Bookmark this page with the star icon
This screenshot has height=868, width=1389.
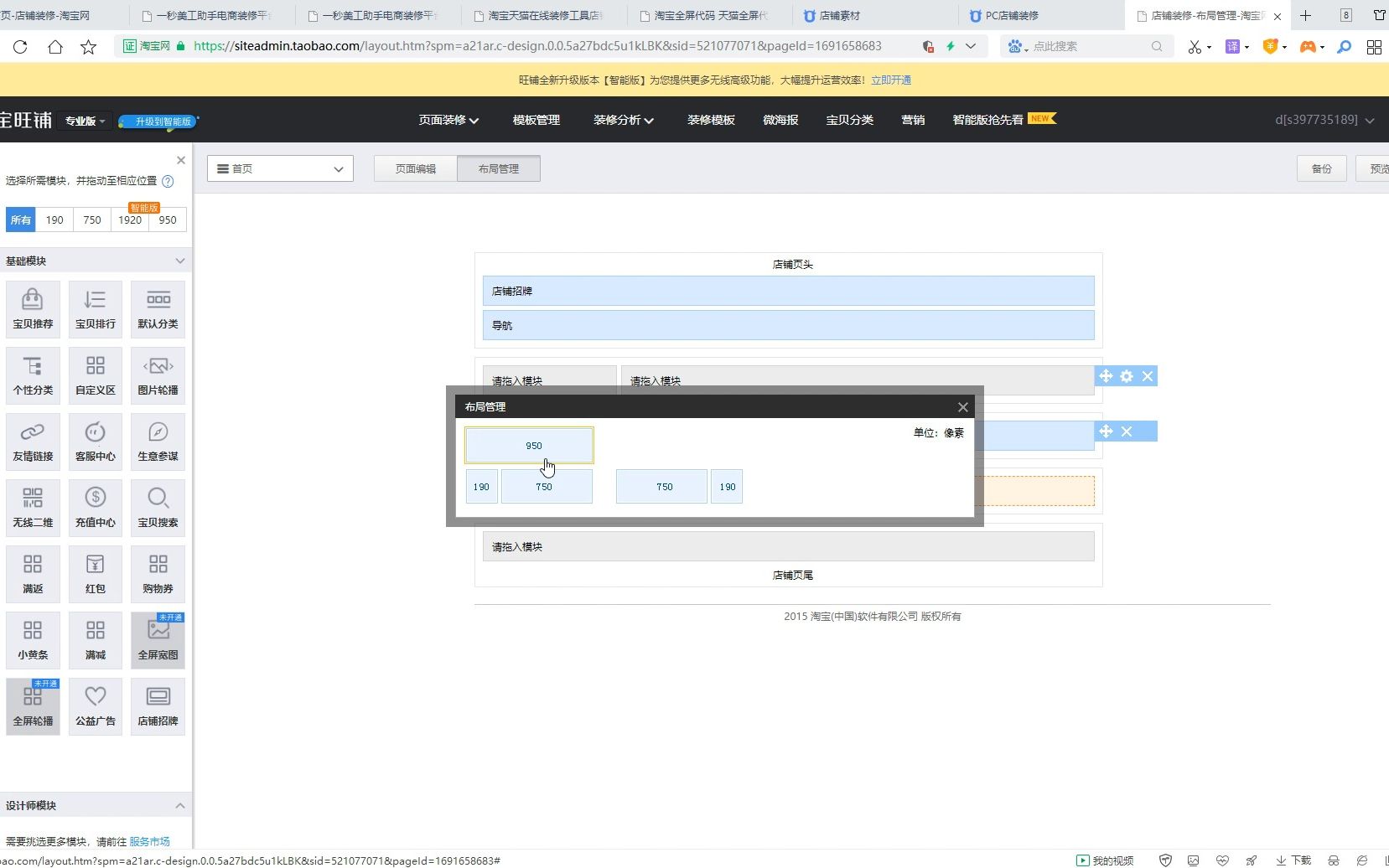88,47
